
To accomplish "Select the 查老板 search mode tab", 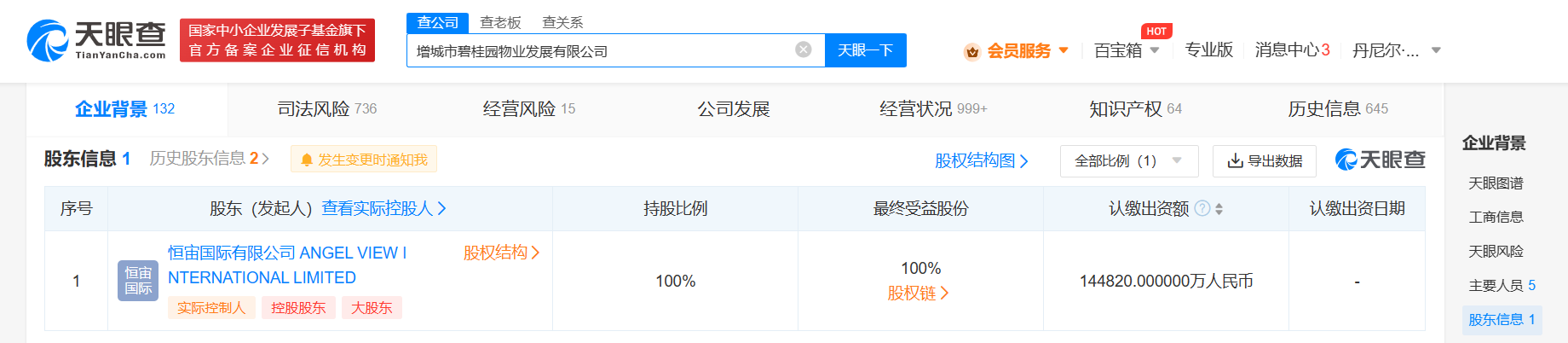I will pos(500,22).
